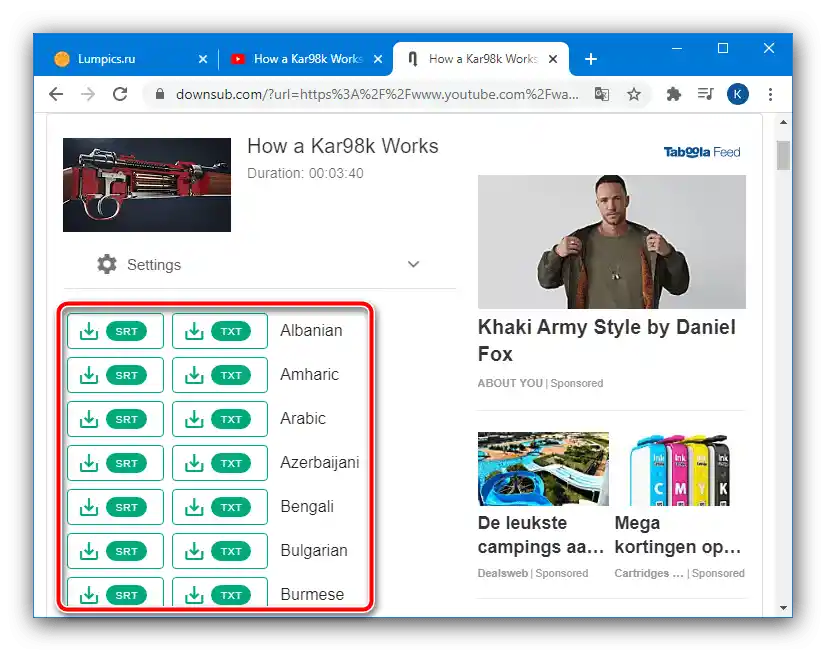The height and width of the screenshot is (651, 826).
Task: Open the campings ad thumbnail
Action: 543,469
